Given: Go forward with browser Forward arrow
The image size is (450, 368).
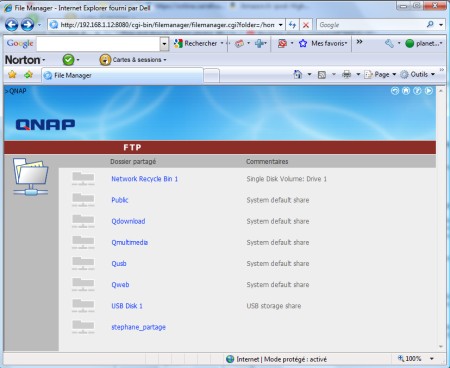Looking at the screenshot, I should click(x=27, y=25).
